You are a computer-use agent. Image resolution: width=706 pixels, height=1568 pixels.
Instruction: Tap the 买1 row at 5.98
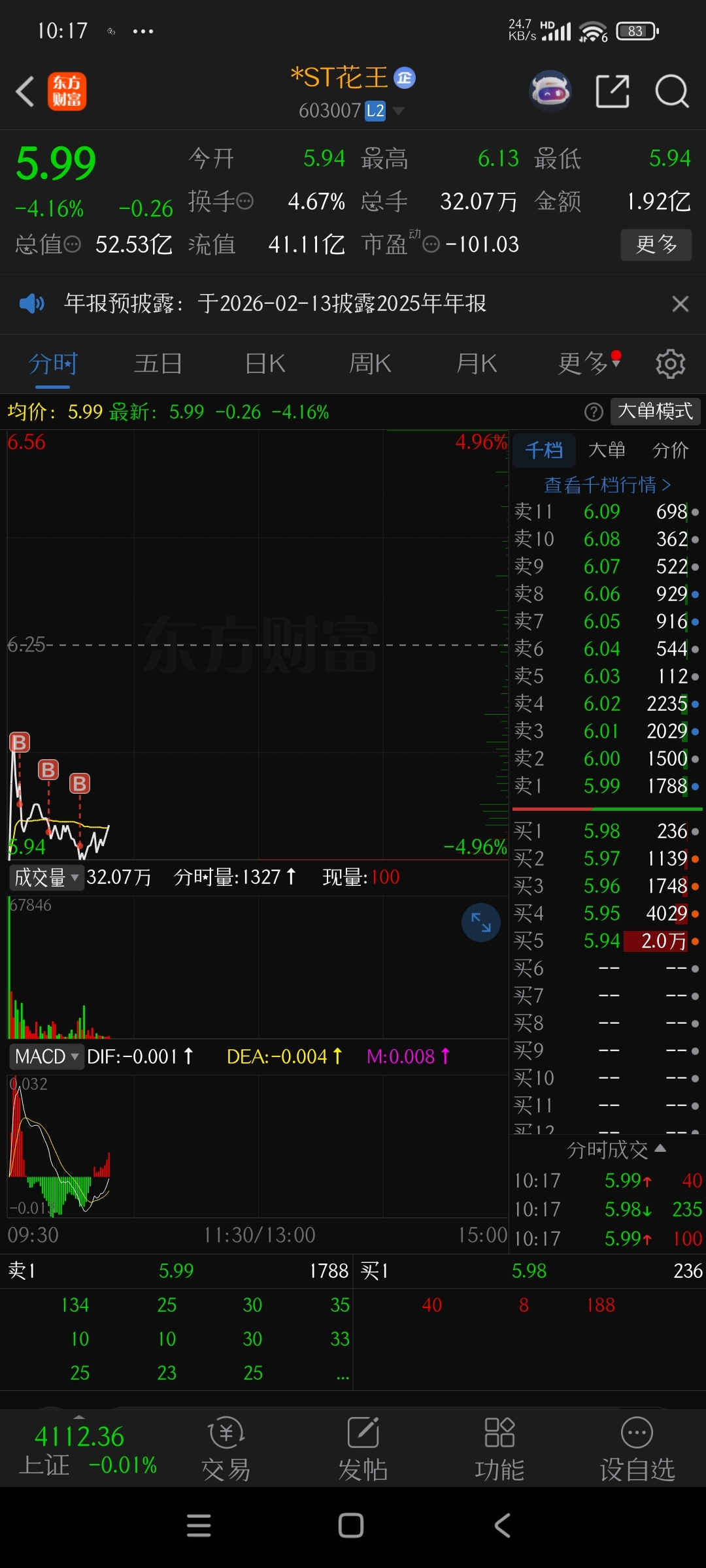(x=607, y=831)
